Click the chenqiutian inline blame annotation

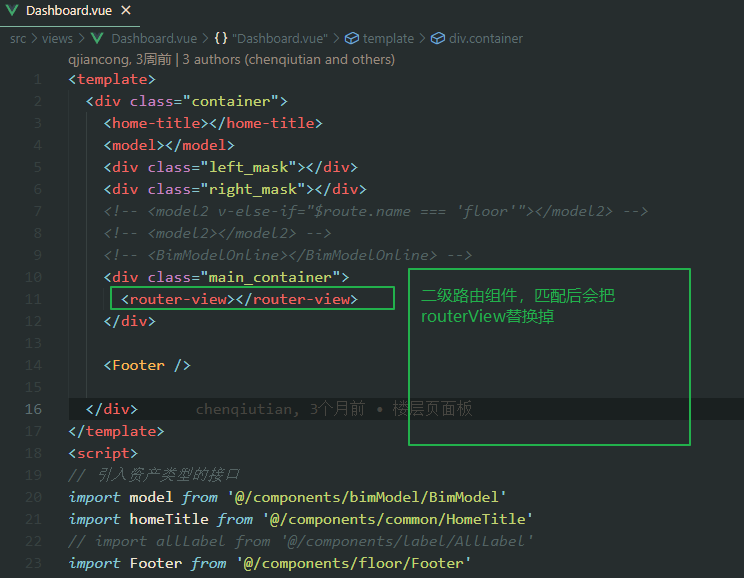point(334,409)
